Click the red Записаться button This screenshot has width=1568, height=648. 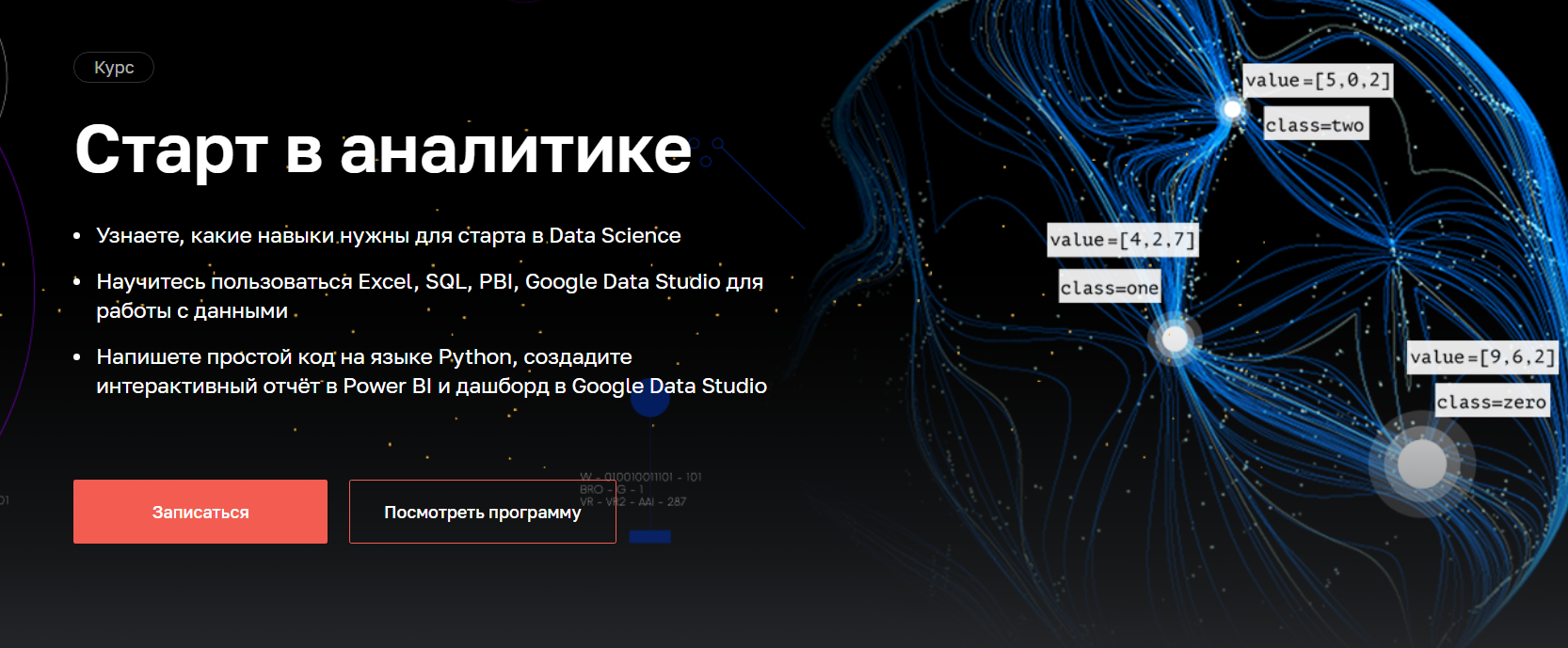coord(200,512)
